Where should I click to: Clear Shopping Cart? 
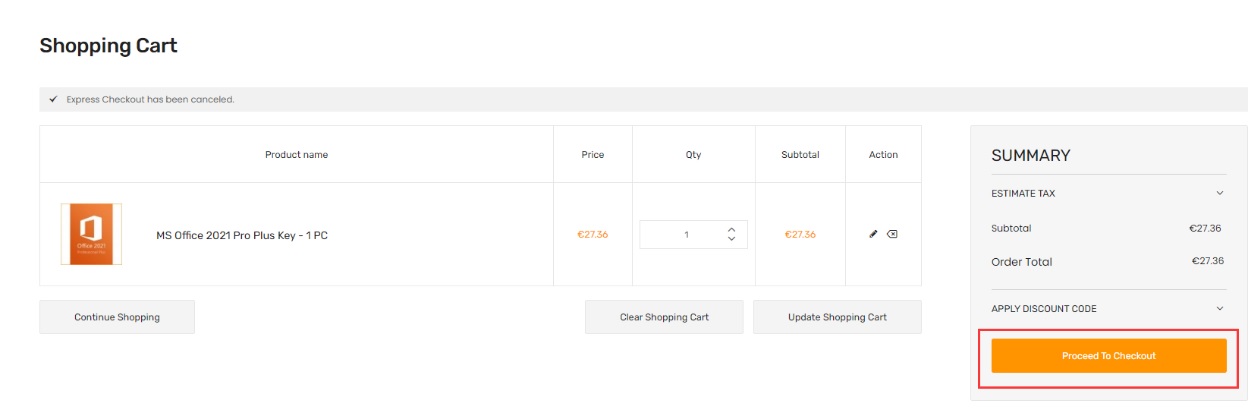(x=664, y=317)
